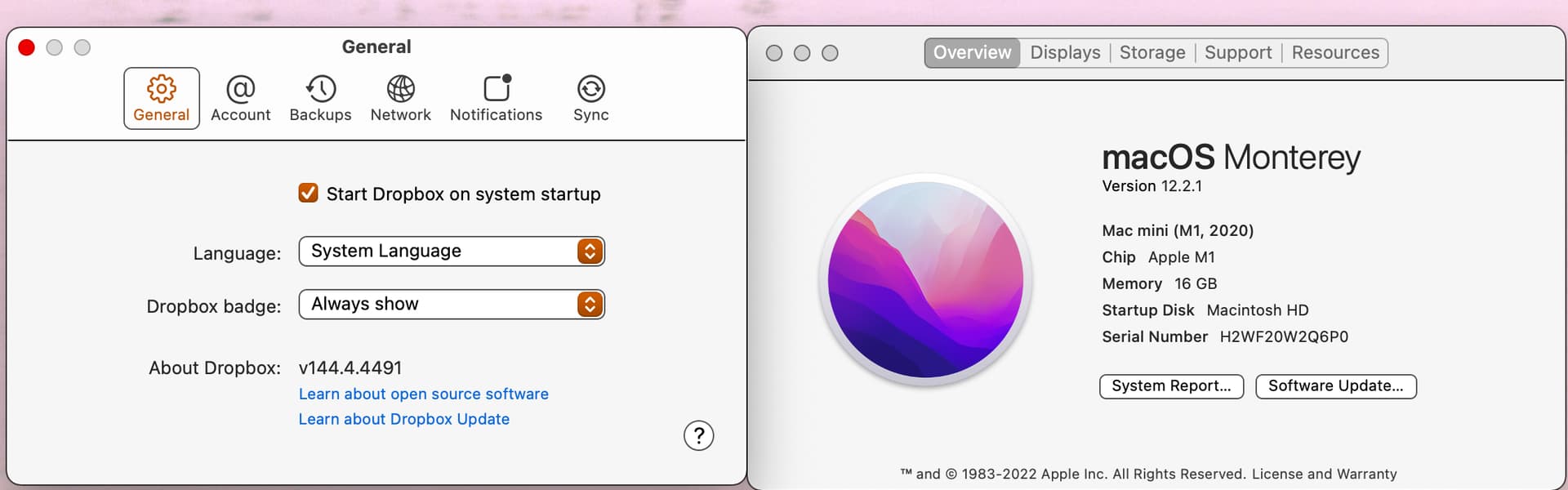Uncheck Start Dropbox on system startup
This screenshot has width=1568, height=490.
pos(309,194)
